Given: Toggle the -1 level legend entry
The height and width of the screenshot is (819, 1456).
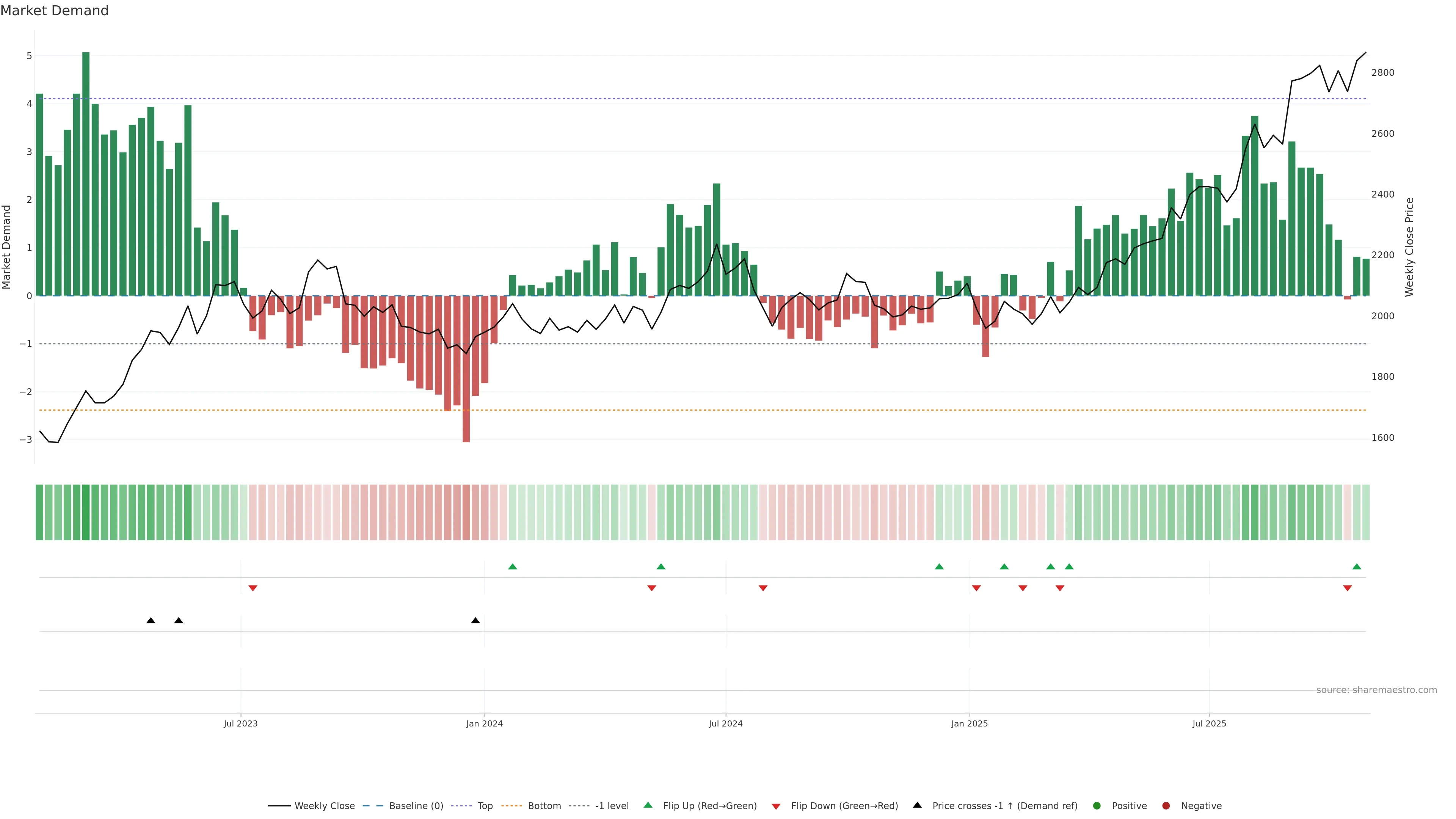Looking at the screenshot, I should click(x=612, y=806).
